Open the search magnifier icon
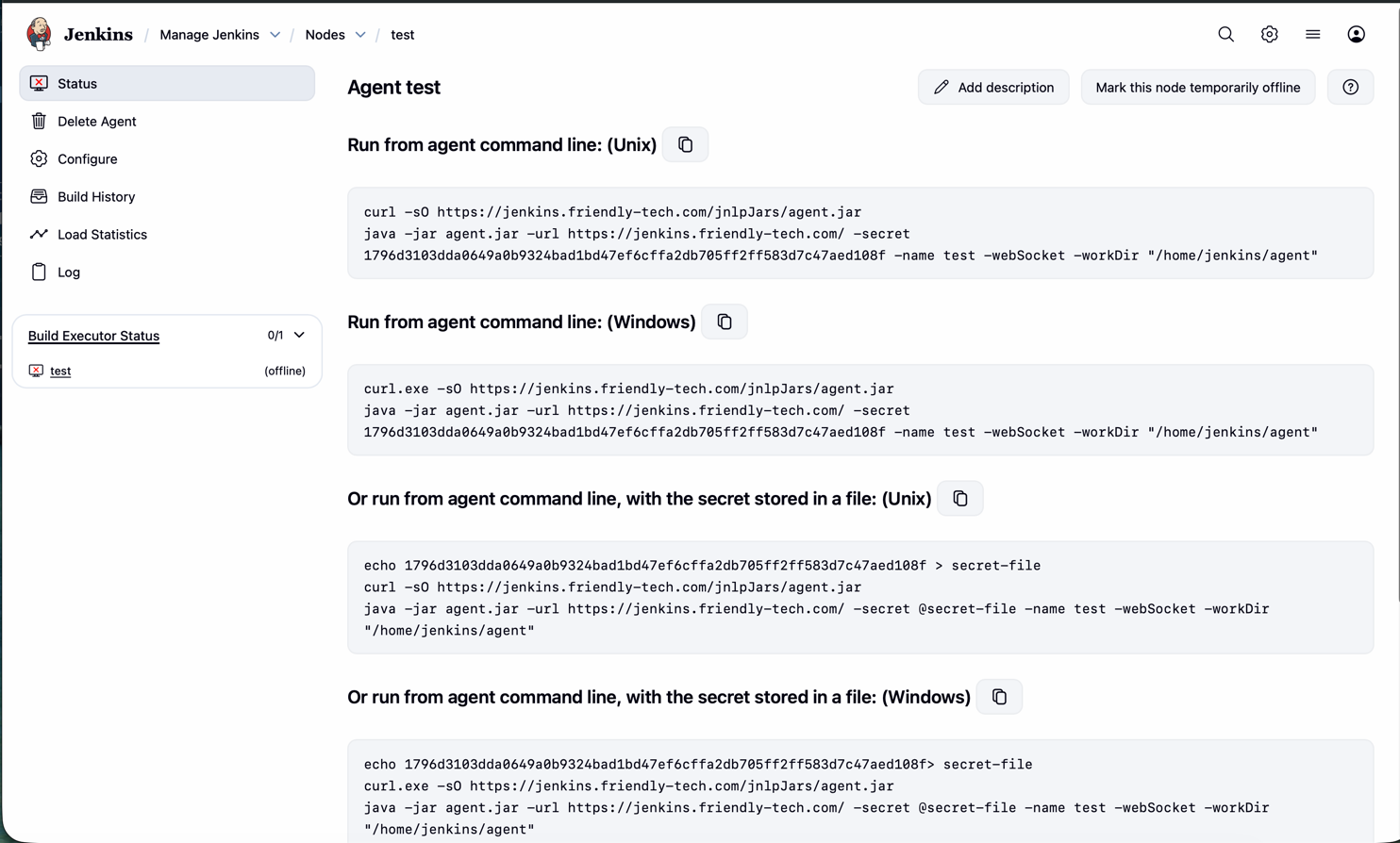This screenshot has height=843, width=1400. (1225, 34)
